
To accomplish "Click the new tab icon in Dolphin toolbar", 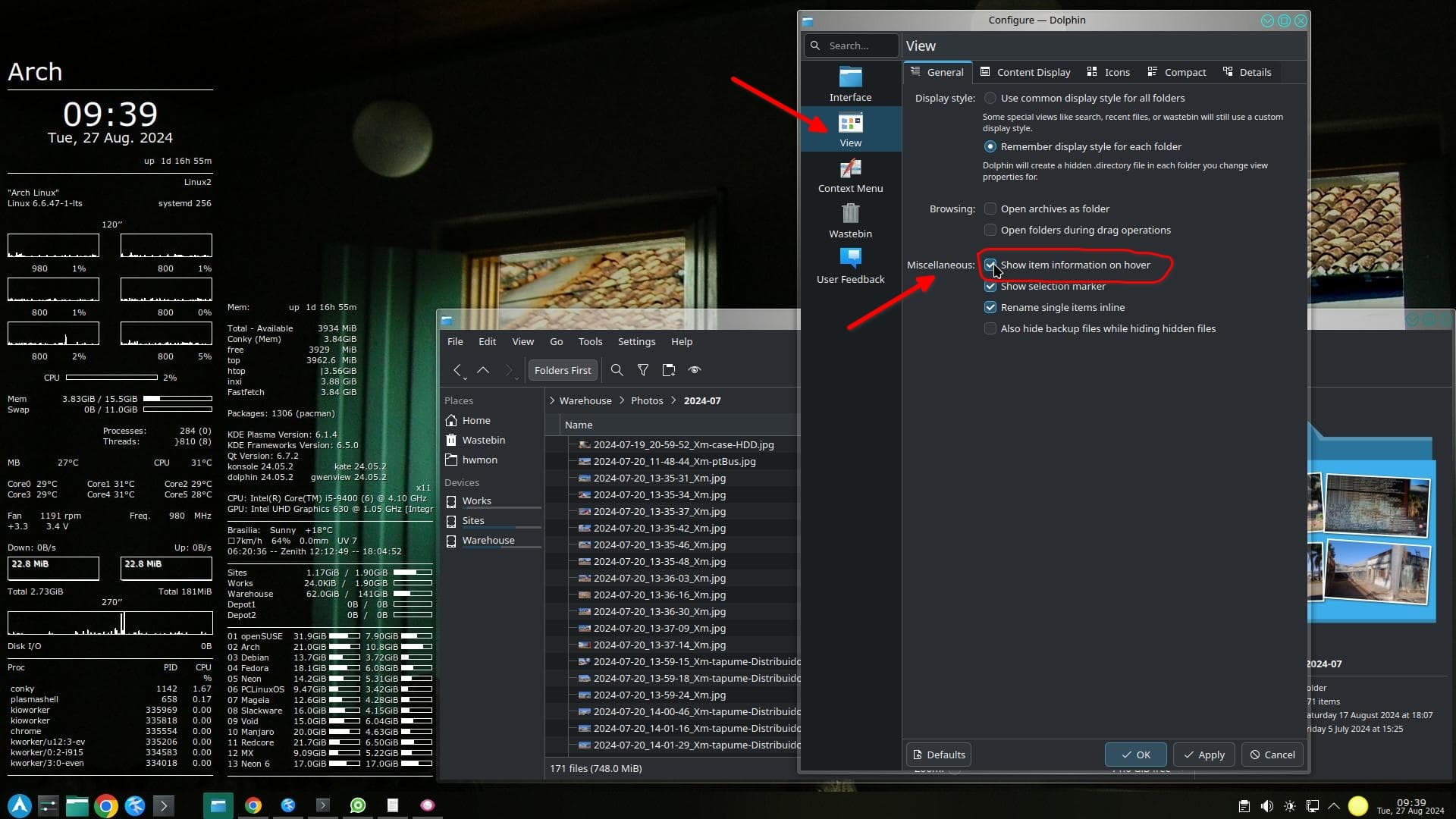I will tap(668, 370).
